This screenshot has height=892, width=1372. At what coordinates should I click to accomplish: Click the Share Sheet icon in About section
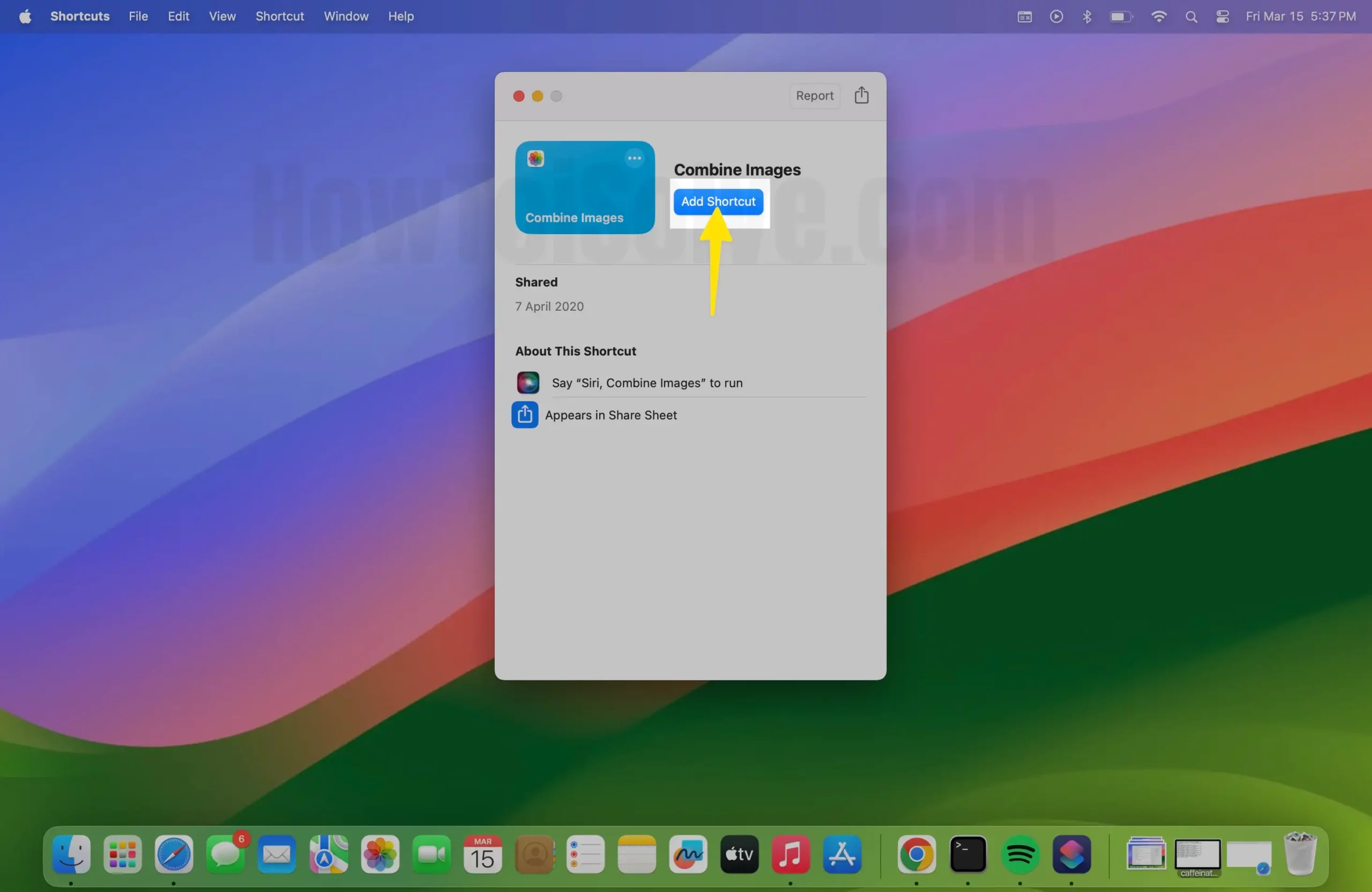tap(525, 415)
